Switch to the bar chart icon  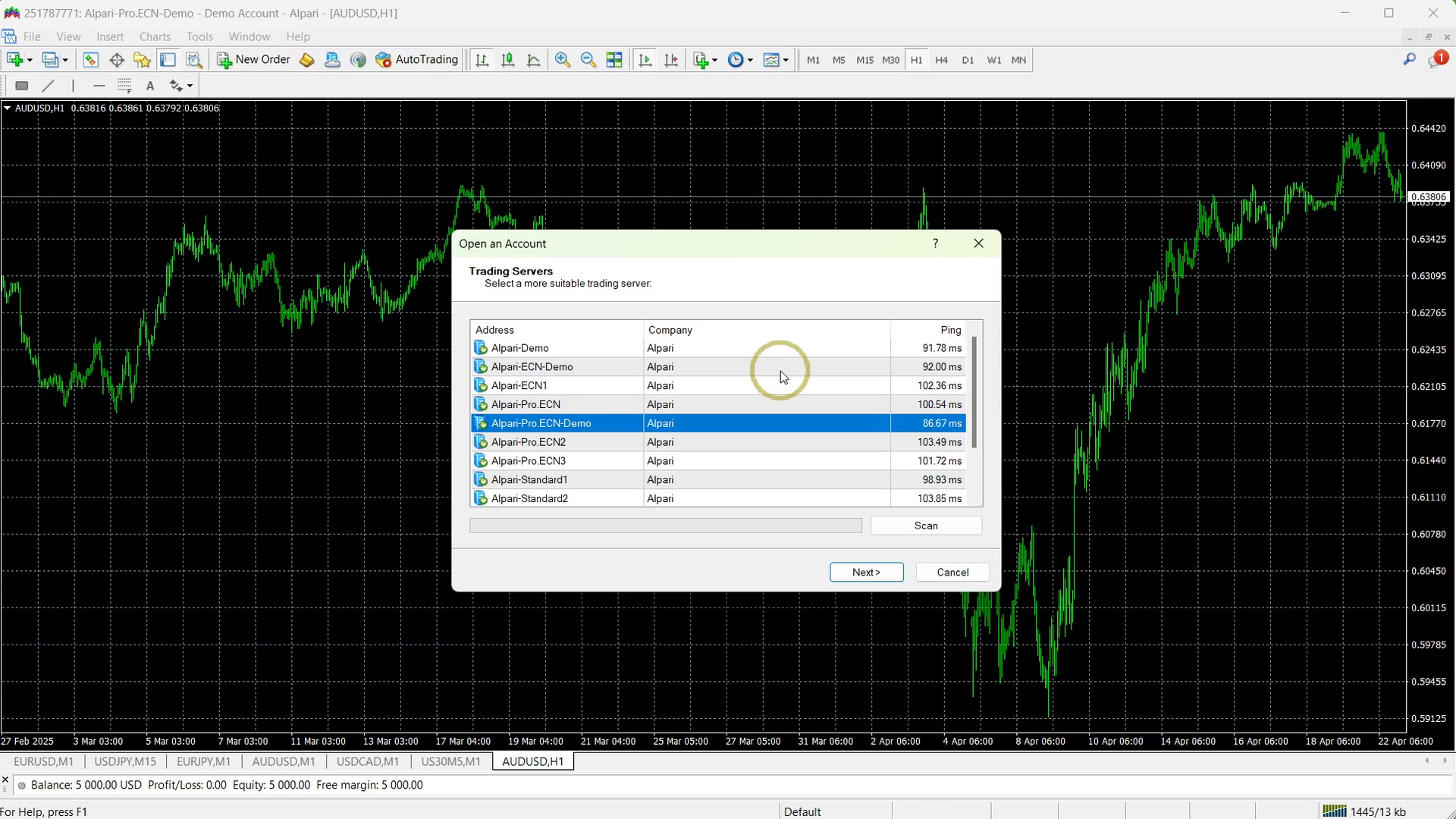pyautogui.click(x=482, y=60)
